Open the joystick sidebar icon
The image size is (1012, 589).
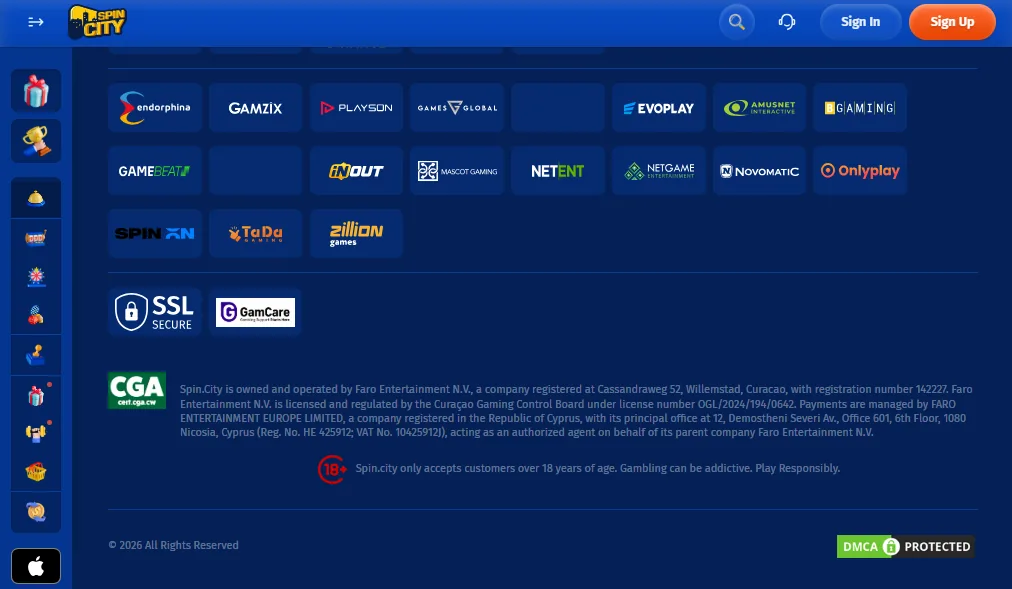coord(36,355)
